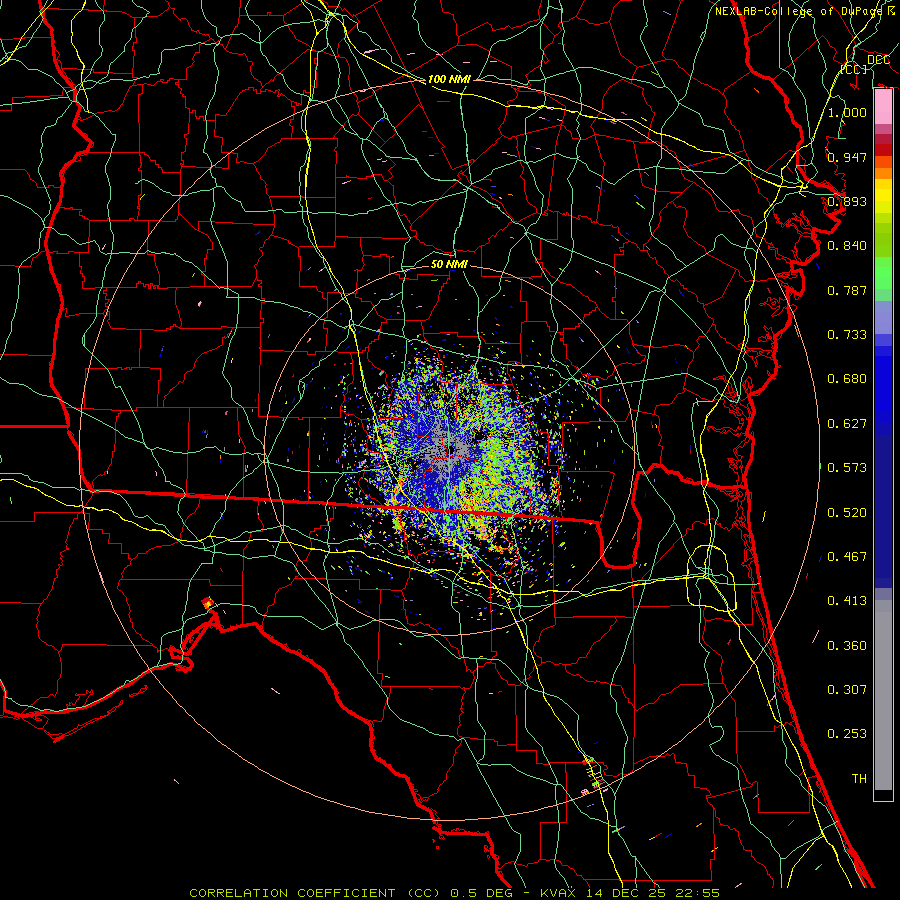Click the 0.360 legend value

point(847,646)
